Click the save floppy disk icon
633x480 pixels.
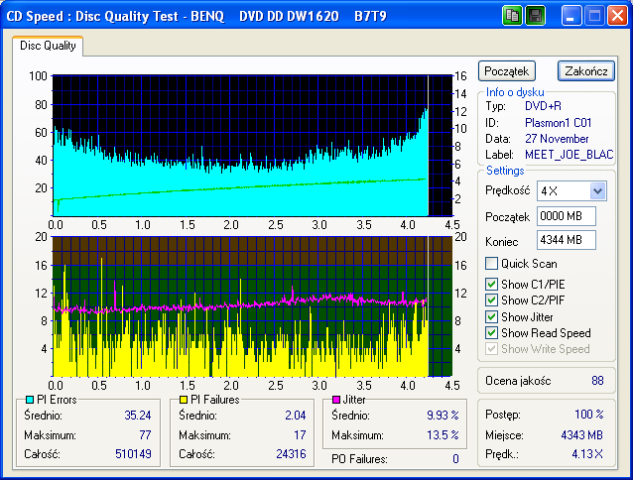[x=536, y=16]
